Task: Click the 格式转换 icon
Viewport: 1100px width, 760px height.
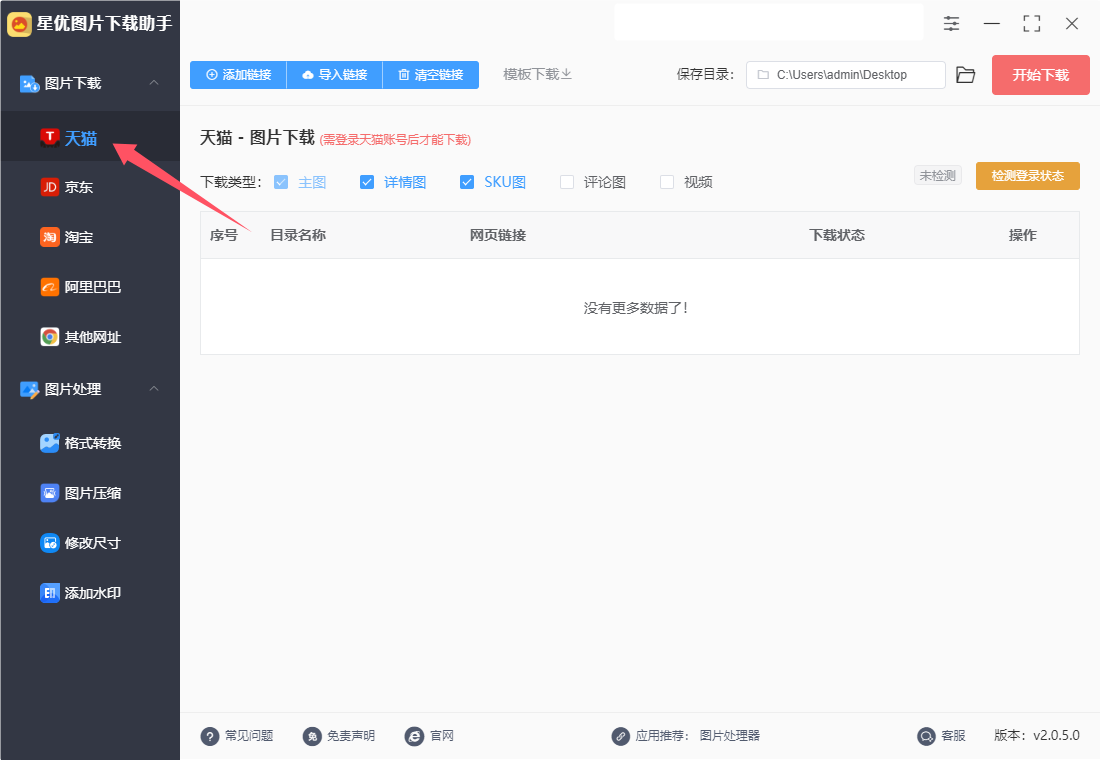Action: tap(50, 443)
